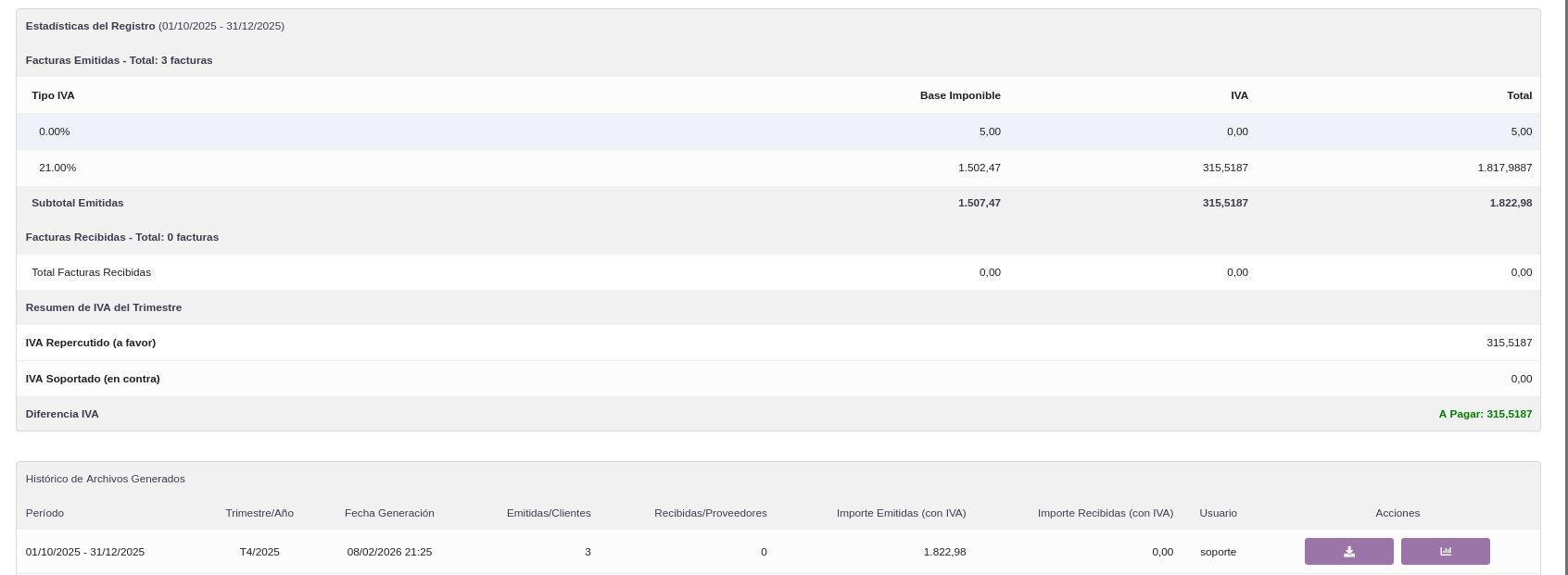Click the Base Imponible column header
This screenshot has height=575, width=1568.
(959, 95)
